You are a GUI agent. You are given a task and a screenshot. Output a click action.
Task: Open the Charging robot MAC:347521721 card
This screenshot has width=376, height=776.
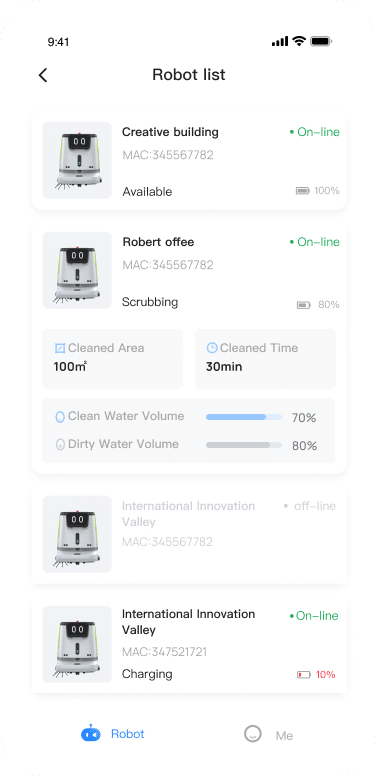pyautogui.click(x=189, y=644)
